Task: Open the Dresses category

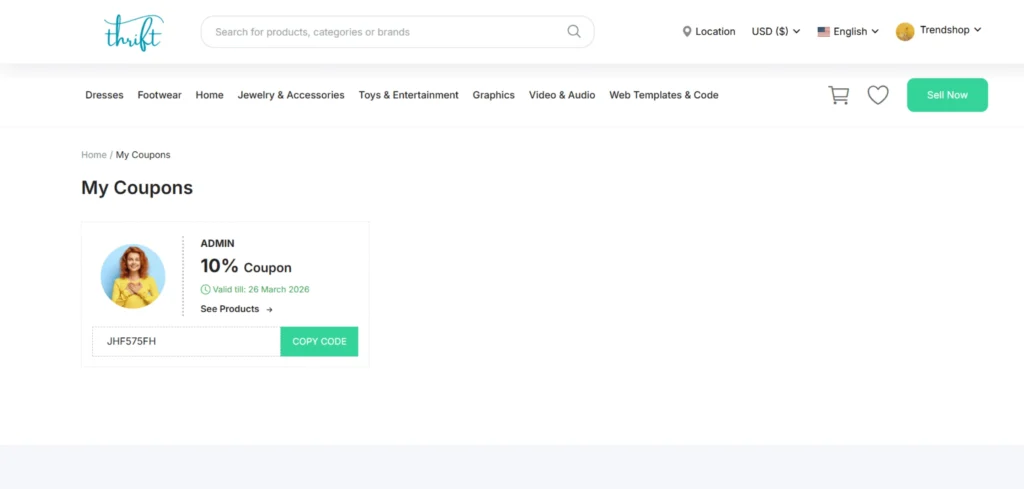Action: click(104, 95)
